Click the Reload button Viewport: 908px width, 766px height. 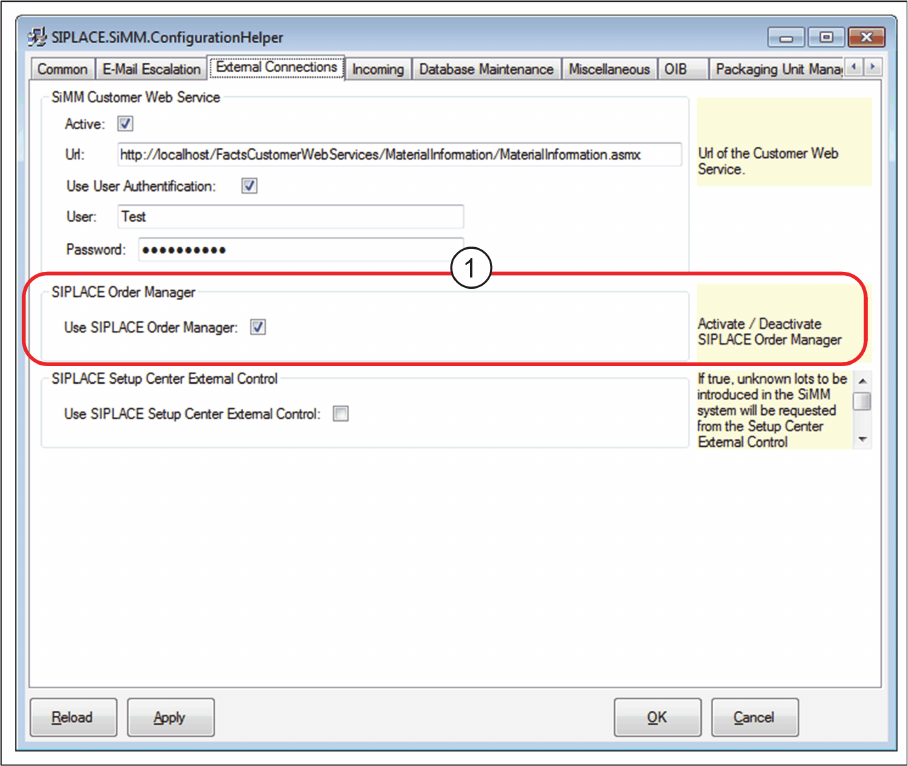pyautogui.click(x=73, y=717)
